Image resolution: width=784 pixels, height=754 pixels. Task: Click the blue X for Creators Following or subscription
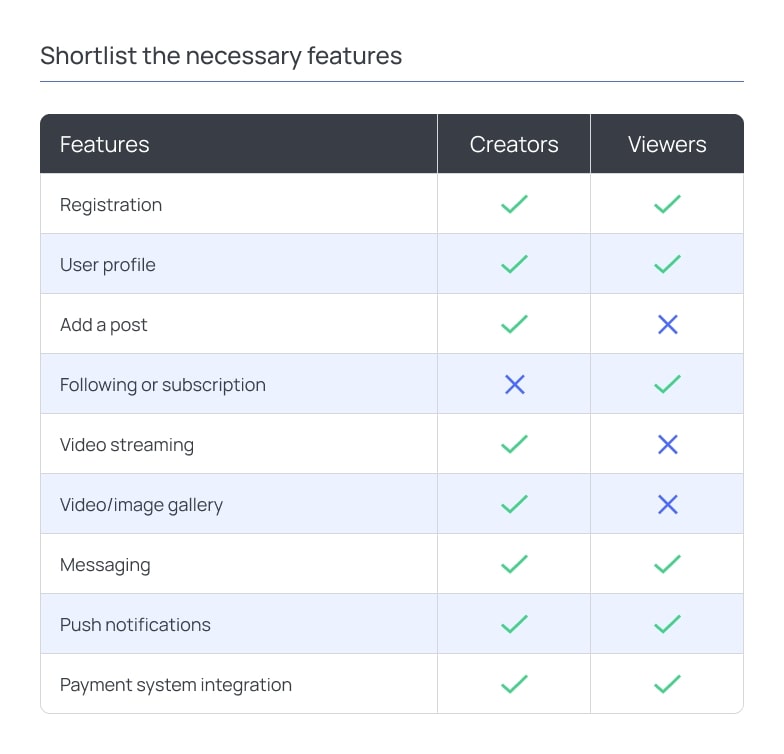tap(514, 384)
